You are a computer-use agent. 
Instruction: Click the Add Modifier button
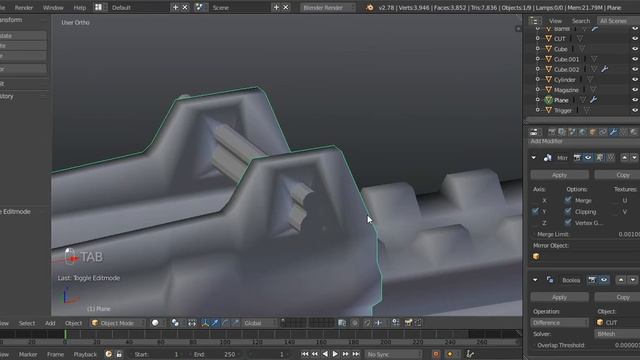(584, 141)
